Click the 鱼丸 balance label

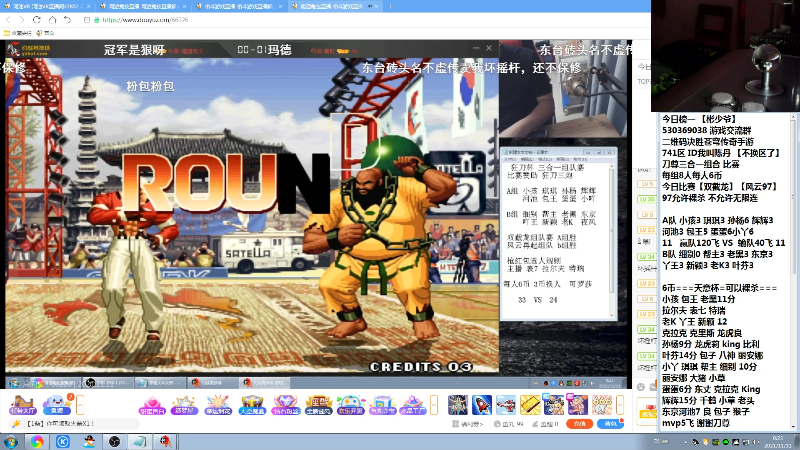coord(509,424)
